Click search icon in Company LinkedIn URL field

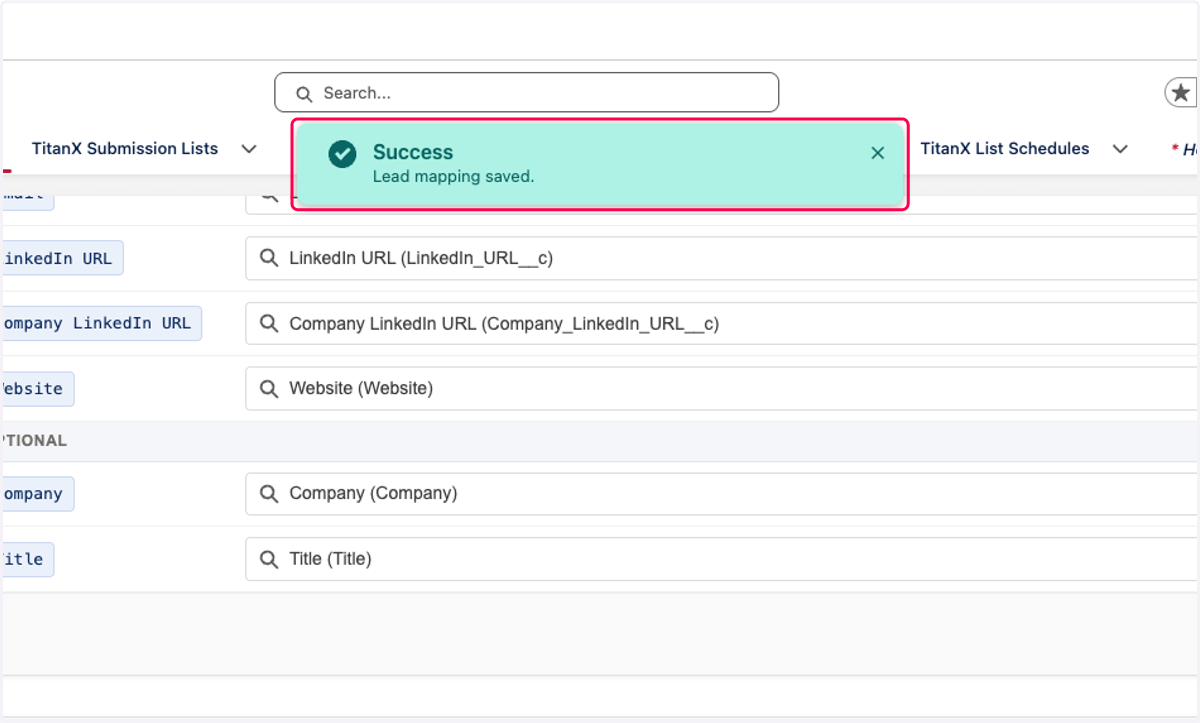coord(268,323)
